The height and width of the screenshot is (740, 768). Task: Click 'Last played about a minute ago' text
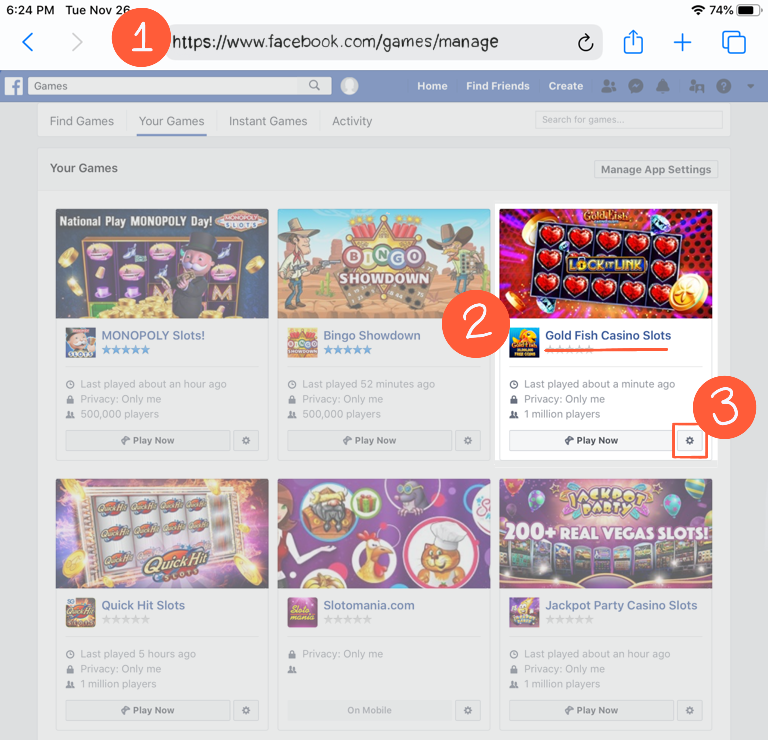coord(600,384)
